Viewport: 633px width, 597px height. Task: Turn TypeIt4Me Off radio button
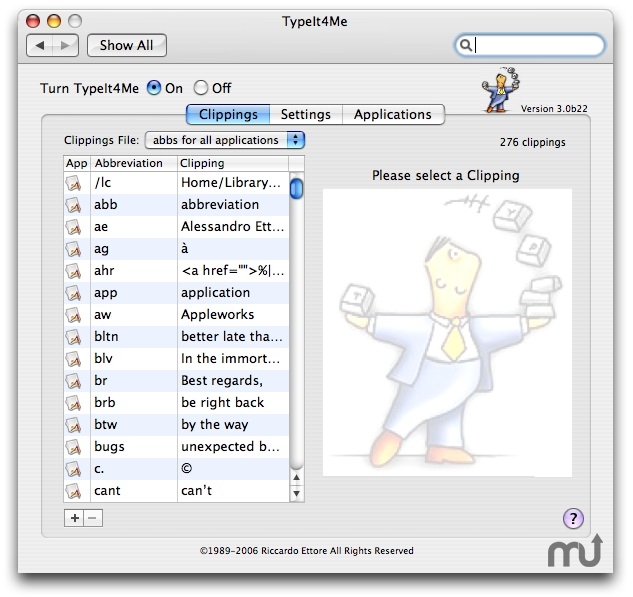201,88
